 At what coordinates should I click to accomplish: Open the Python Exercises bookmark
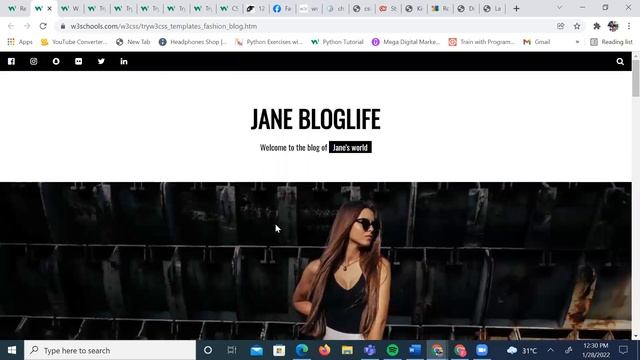point(269,42)
